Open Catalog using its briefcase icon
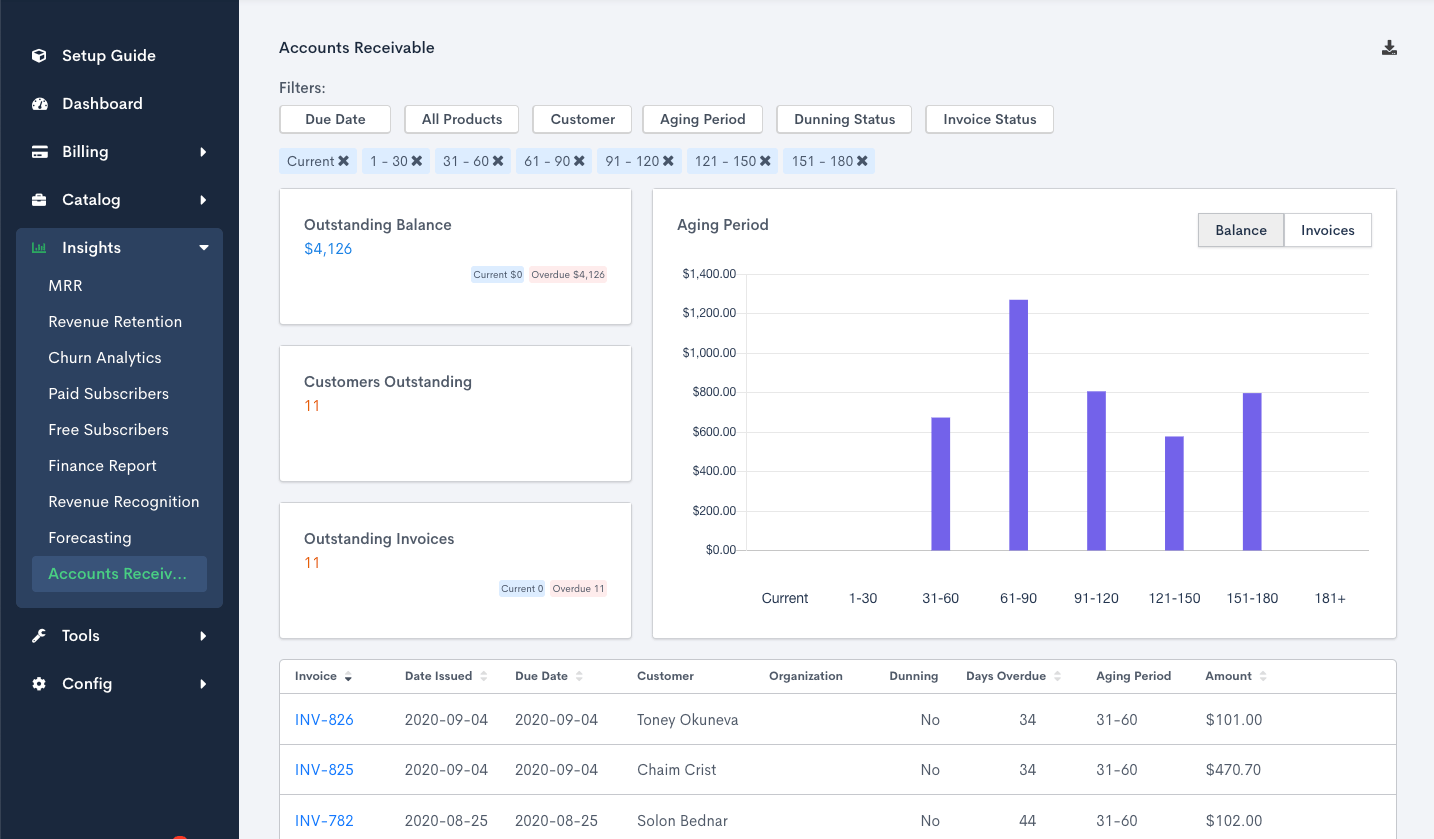The width and height of the screenshot is (1434, 839). tap(38, 199)
